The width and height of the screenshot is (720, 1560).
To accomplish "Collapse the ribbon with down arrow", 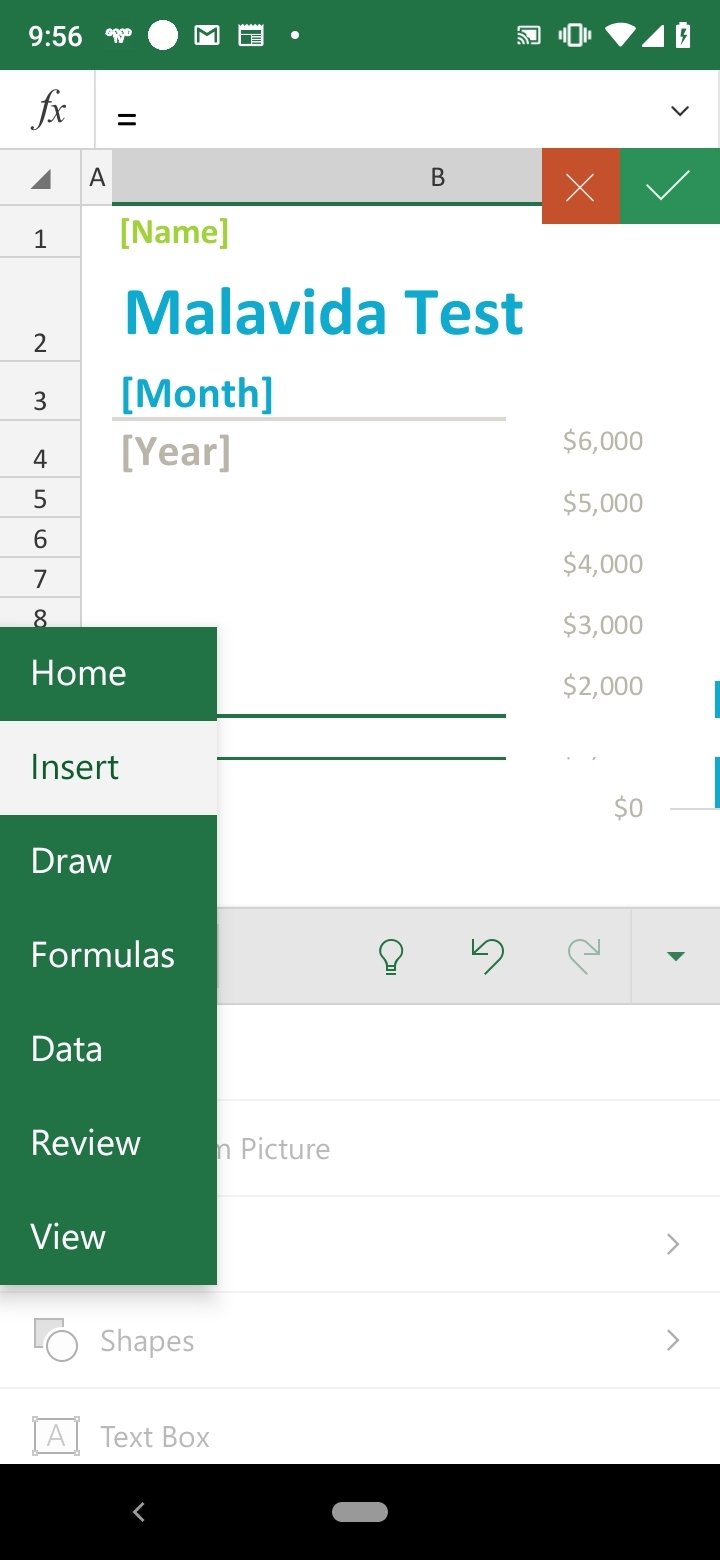I will click(676, 956).
